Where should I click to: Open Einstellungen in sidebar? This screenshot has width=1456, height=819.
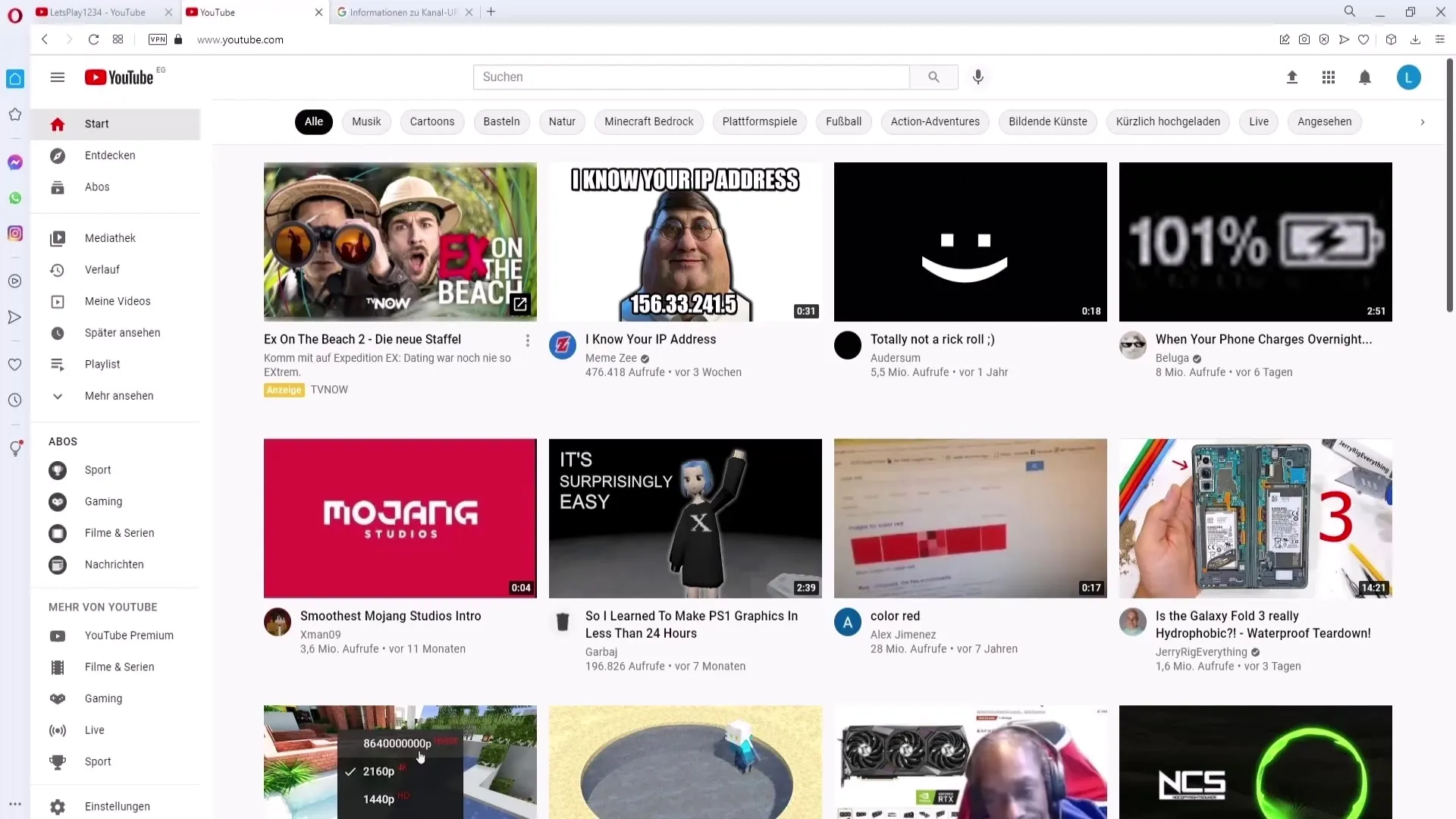point(115,806)
